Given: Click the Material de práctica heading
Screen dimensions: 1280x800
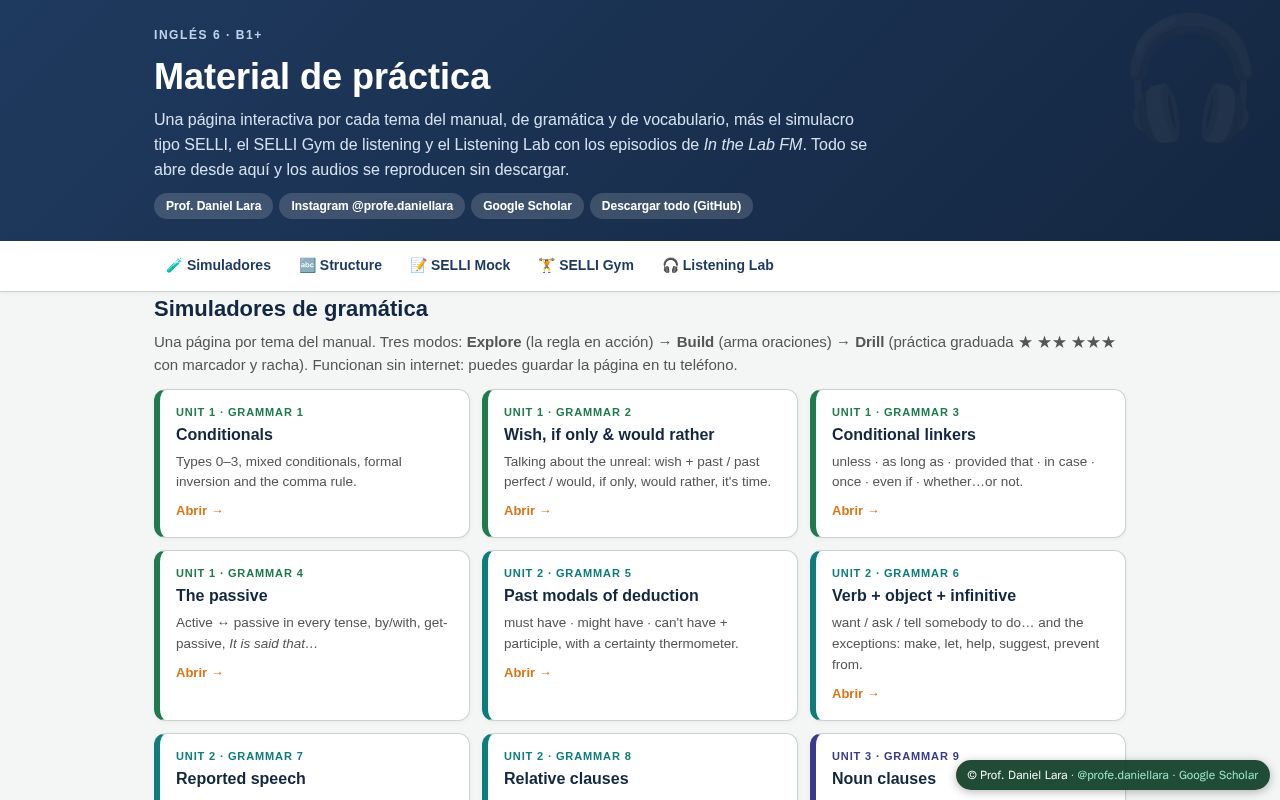Looking at the screenshot, I should coord(322,77).
